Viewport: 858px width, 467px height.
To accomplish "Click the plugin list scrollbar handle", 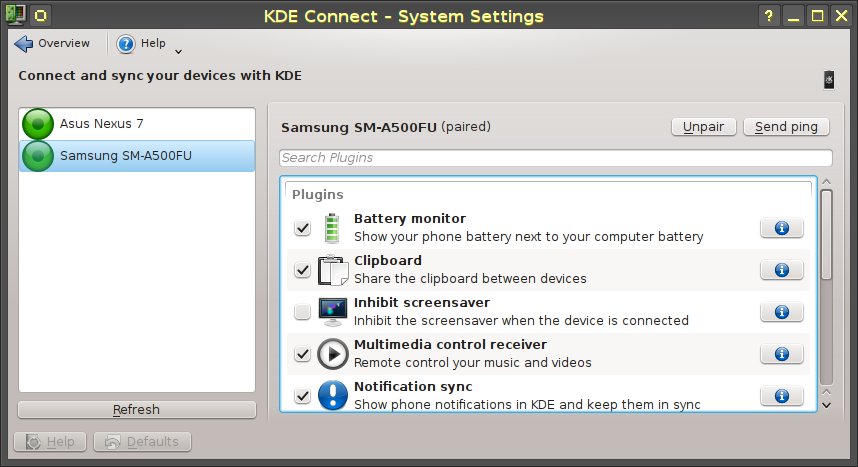I will 826,235.
